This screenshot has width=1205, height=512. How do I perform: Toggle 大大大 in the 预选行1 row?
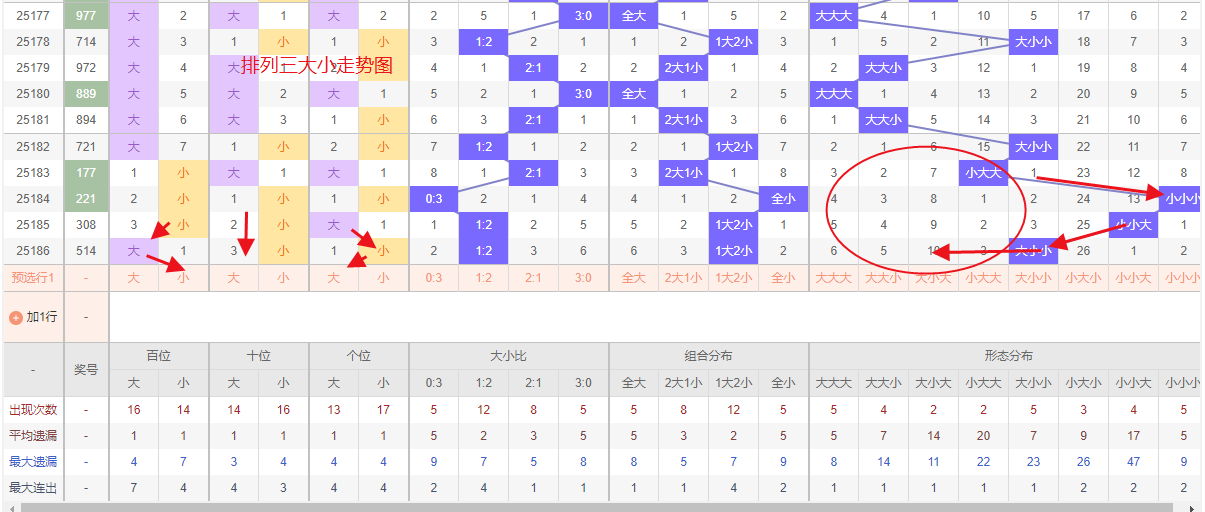pyautogui.click(x=834, y=277)
